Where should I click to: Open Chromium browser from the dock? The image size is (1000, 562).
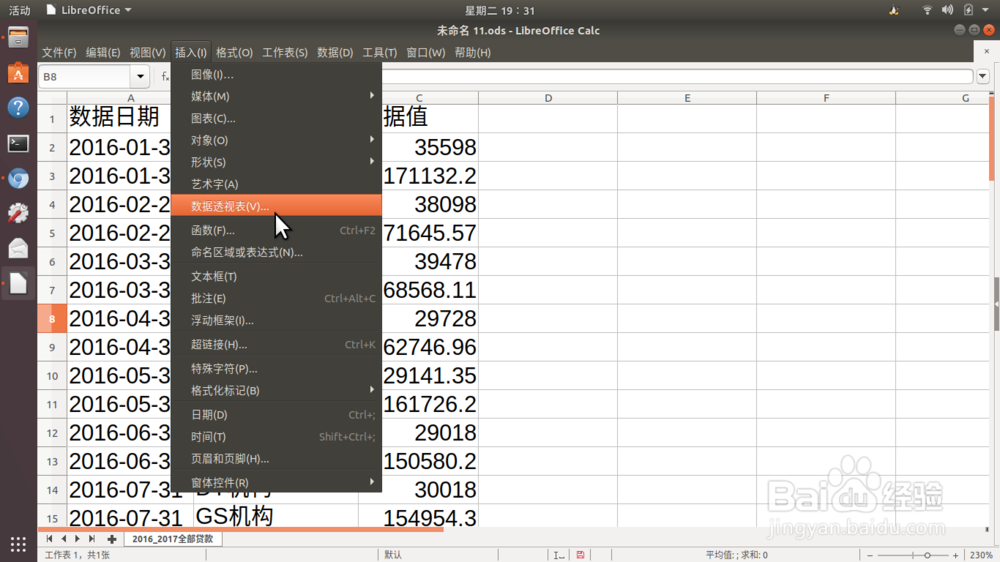(18, 179)
